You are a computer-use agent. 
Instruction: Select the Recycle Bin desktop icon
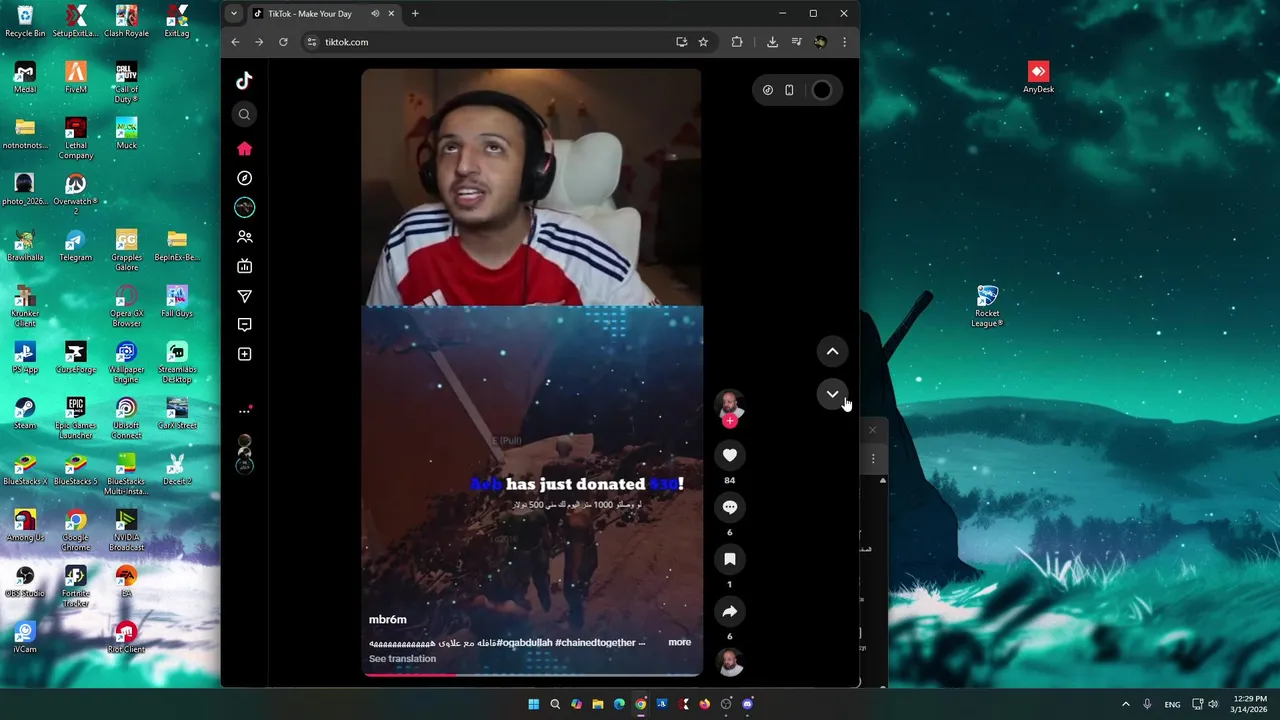click(25, 21)
